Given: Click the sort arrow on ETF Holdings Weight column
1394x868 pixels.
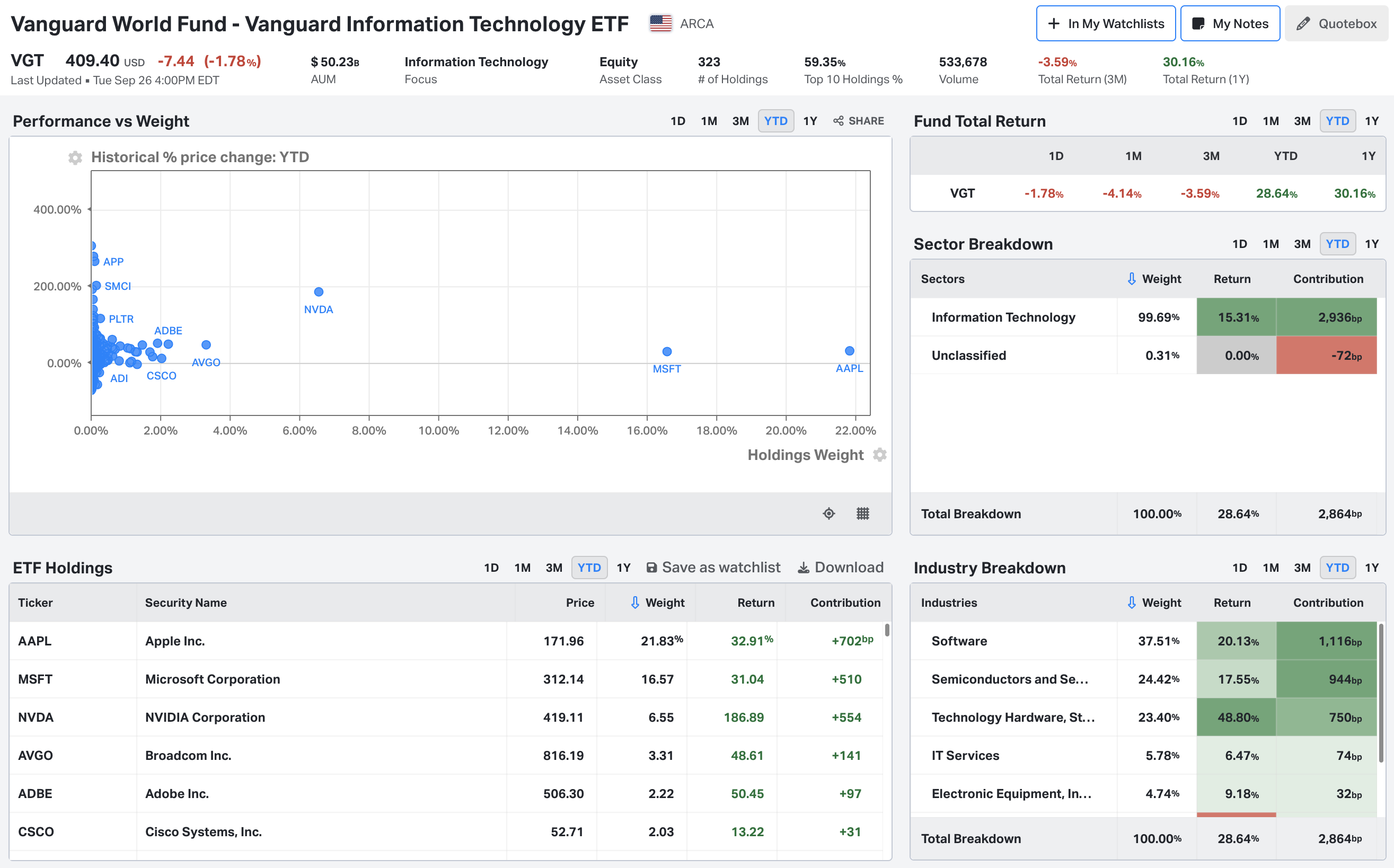Looking at the screenshot, I should click(x=635, y=602).
